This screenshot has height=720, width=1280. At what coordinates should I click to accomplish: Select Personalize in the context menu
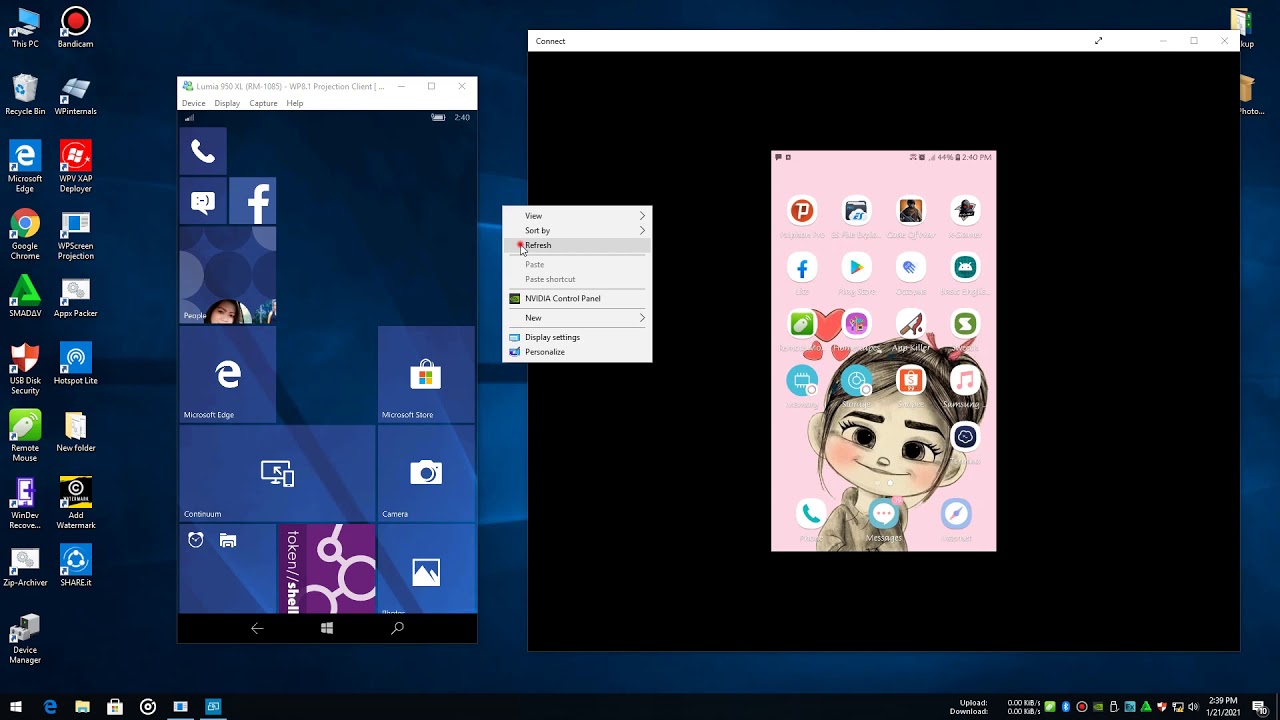coord(577,352)
